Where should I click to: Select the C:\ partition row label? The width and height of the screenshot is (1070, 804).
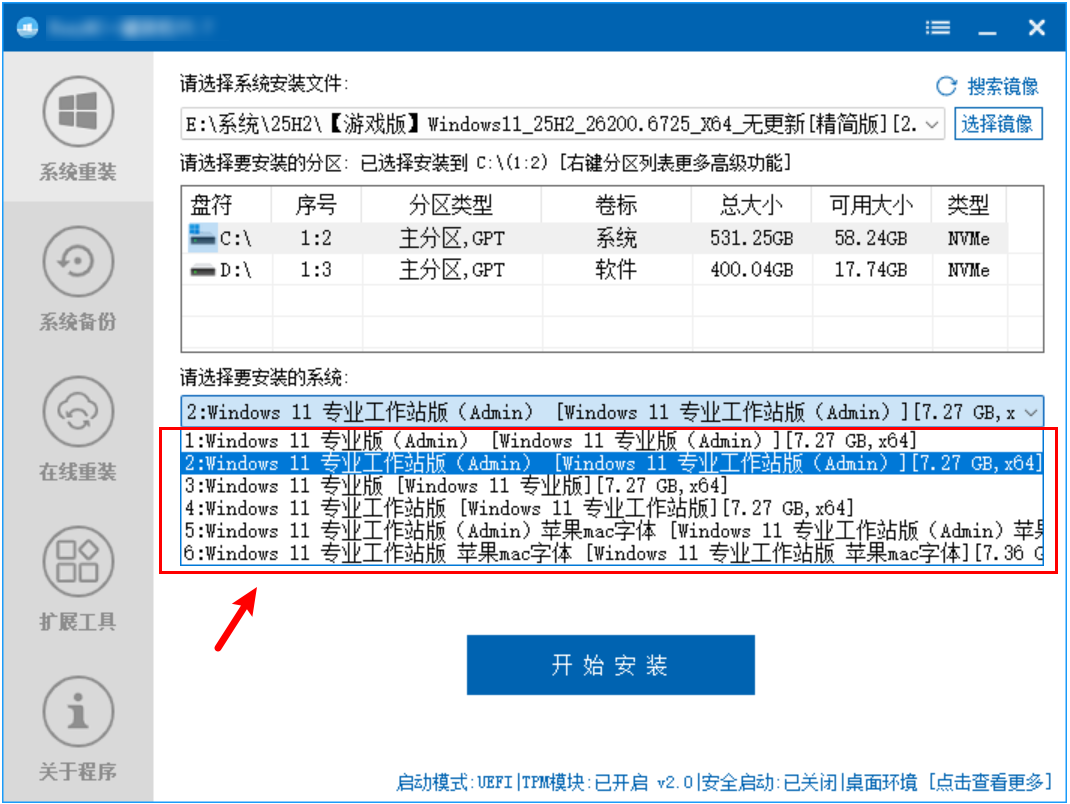click(235, 238)
